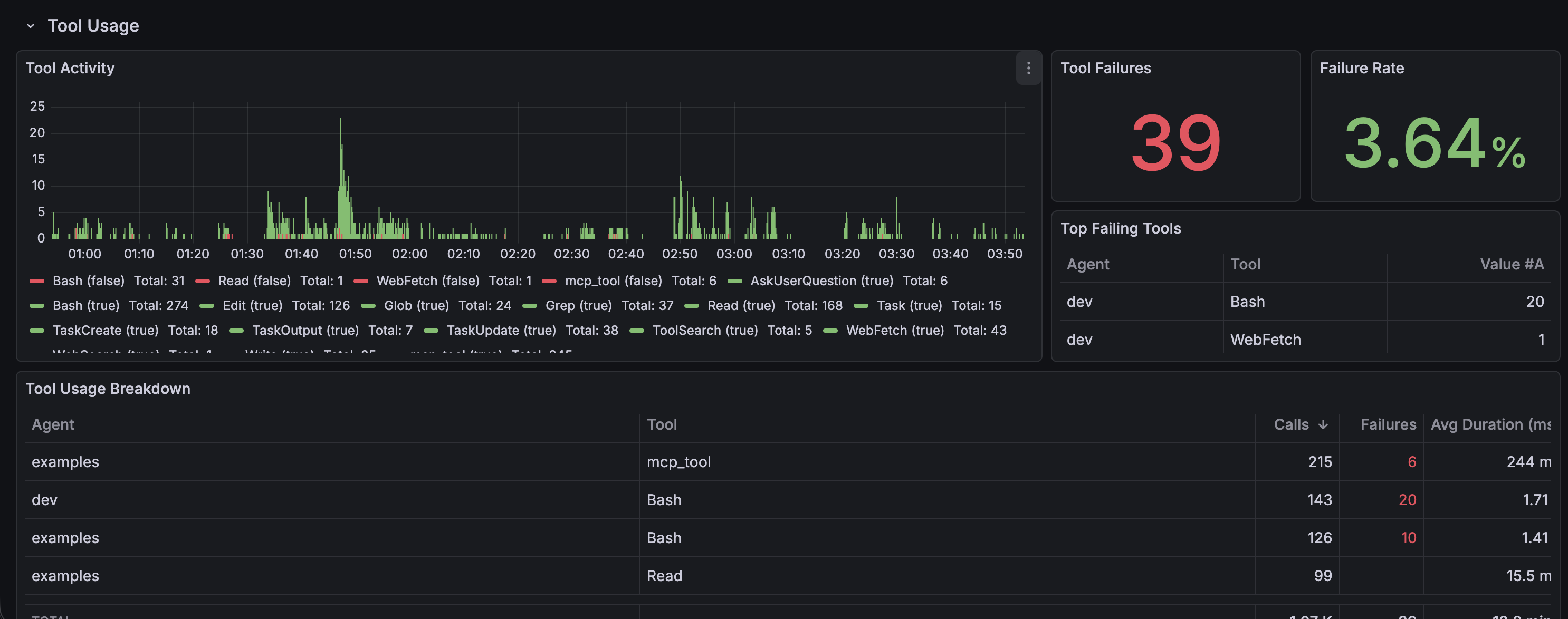1568x619 pixels.
Task: Open the Tool Activity panel menu
Action: pos(1028,68)
